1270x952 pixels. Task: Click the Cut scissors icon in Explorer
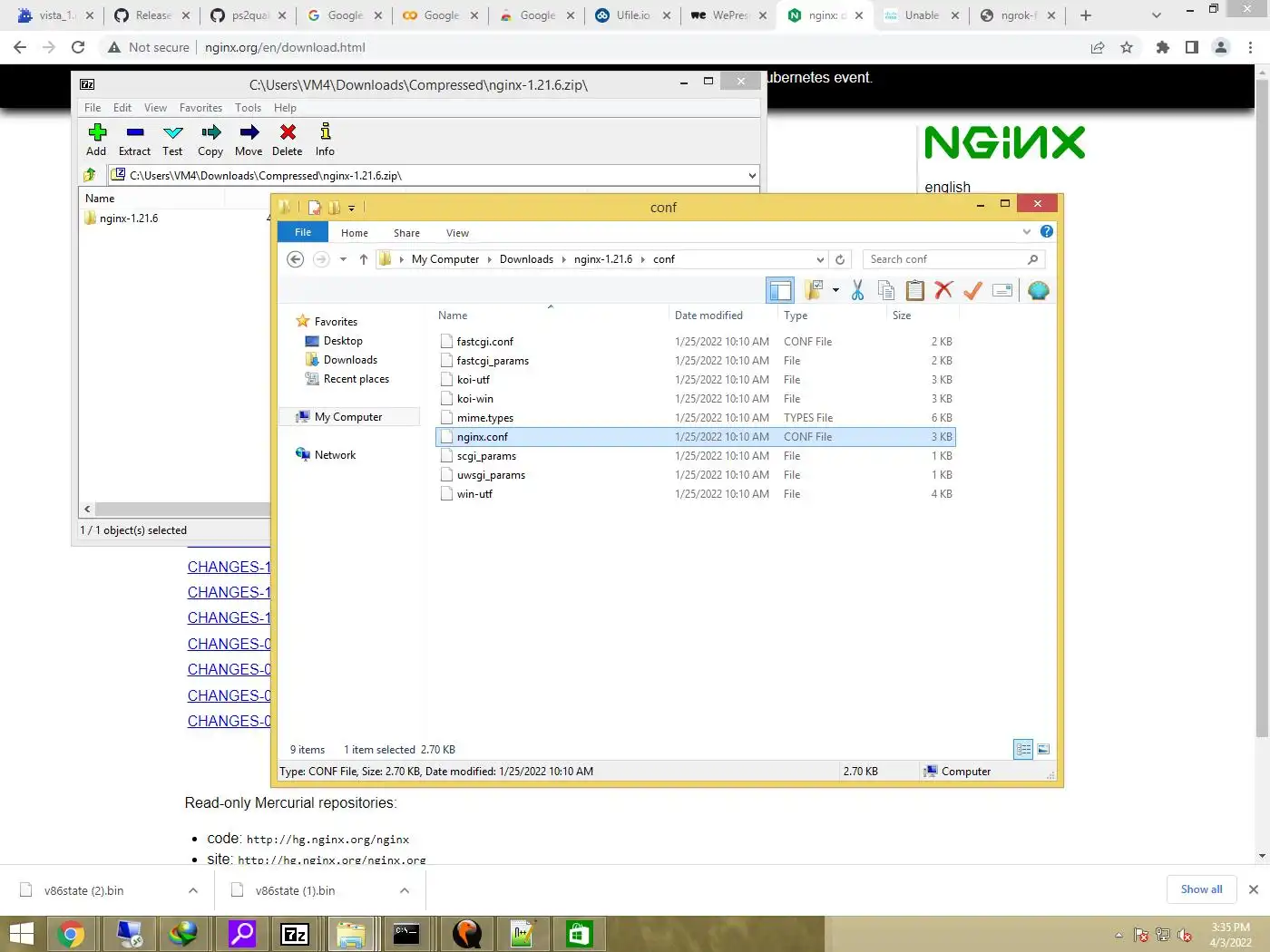(857, 290)
